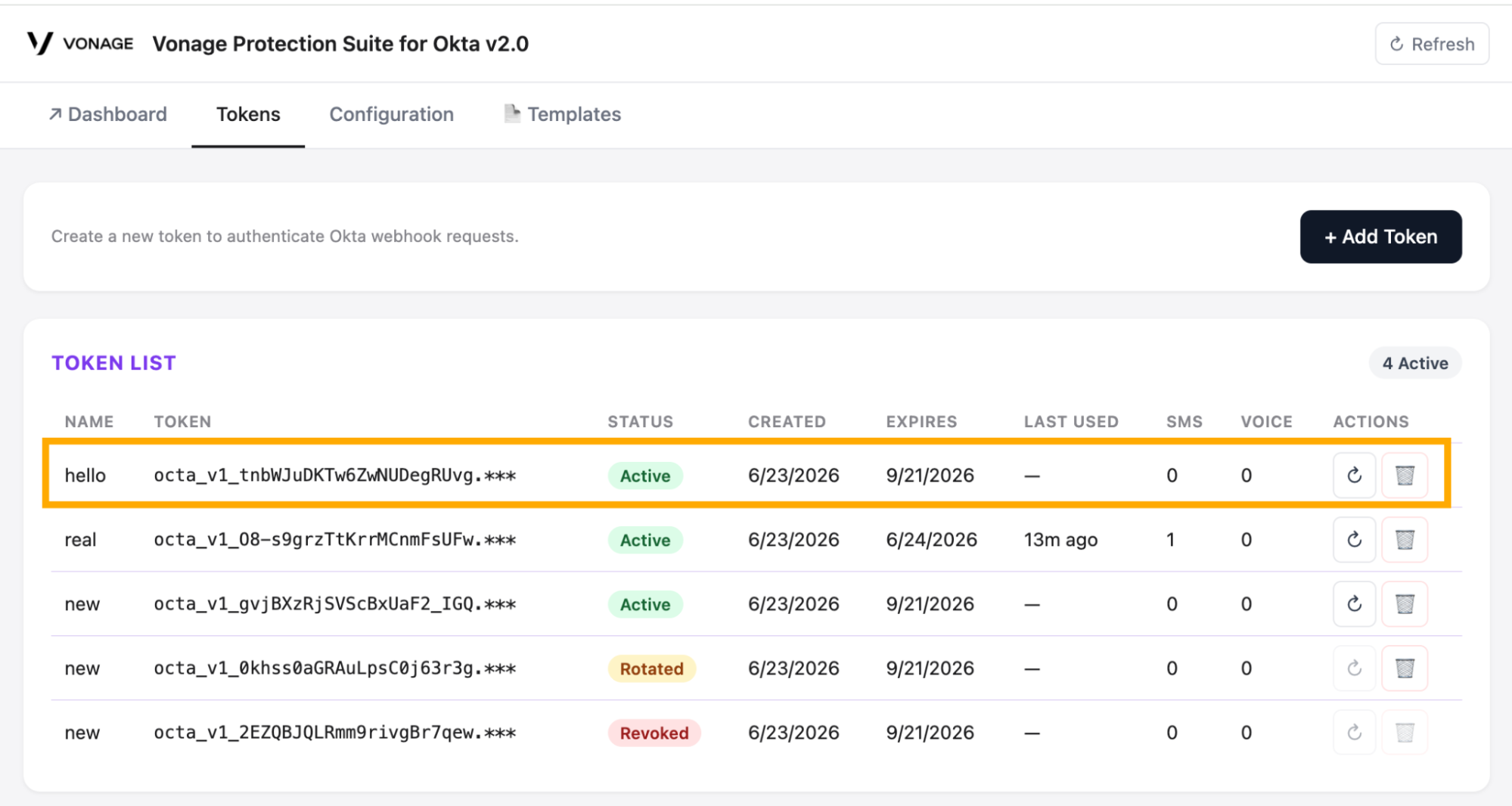
Task: Open the Templates tab
Action: [x=562, y=114]
